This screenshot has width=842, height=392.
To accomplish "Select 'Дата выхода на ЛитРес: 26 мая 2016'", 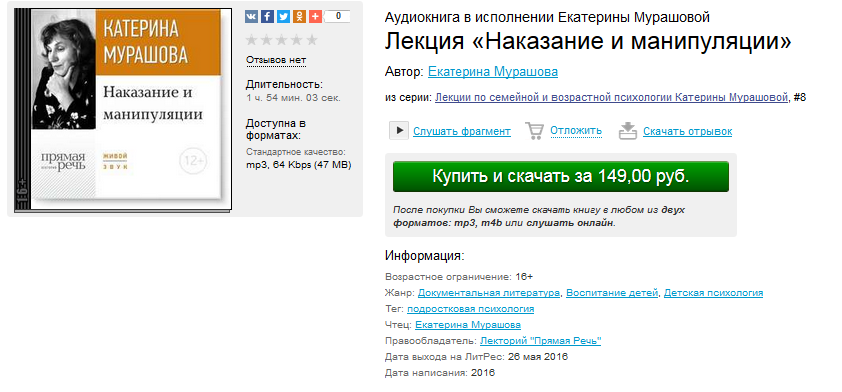I will (x=476, y=357).
